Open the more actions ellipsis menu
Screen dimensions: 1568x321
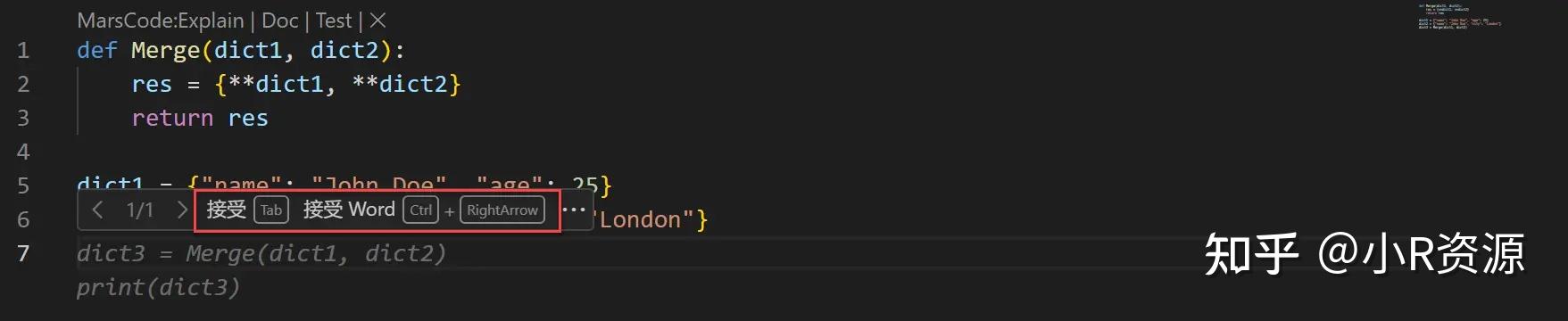574,210
